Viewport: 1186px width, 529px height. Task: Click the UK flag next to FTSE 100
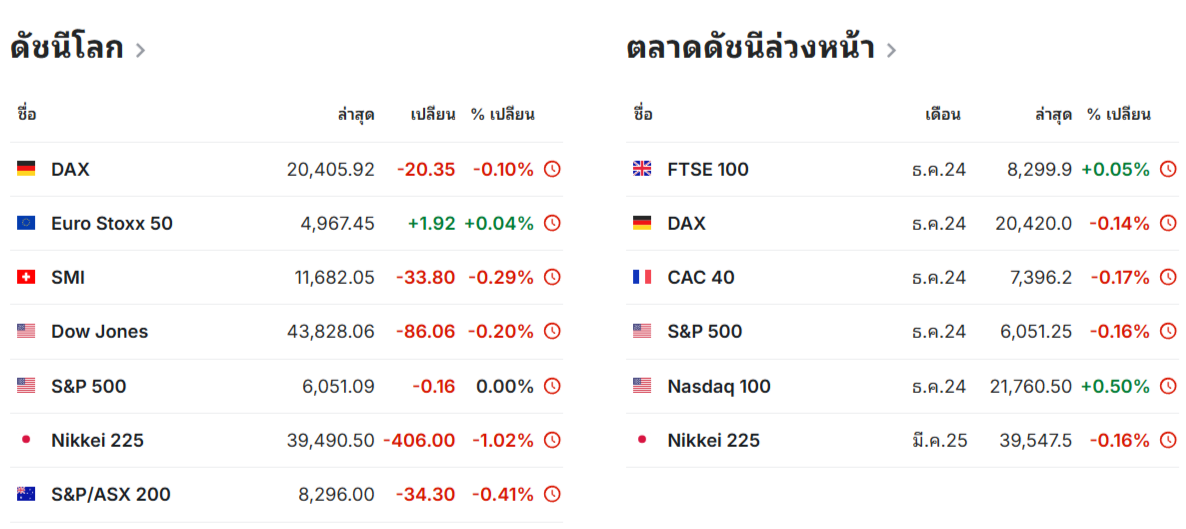[x=642, y=169]
